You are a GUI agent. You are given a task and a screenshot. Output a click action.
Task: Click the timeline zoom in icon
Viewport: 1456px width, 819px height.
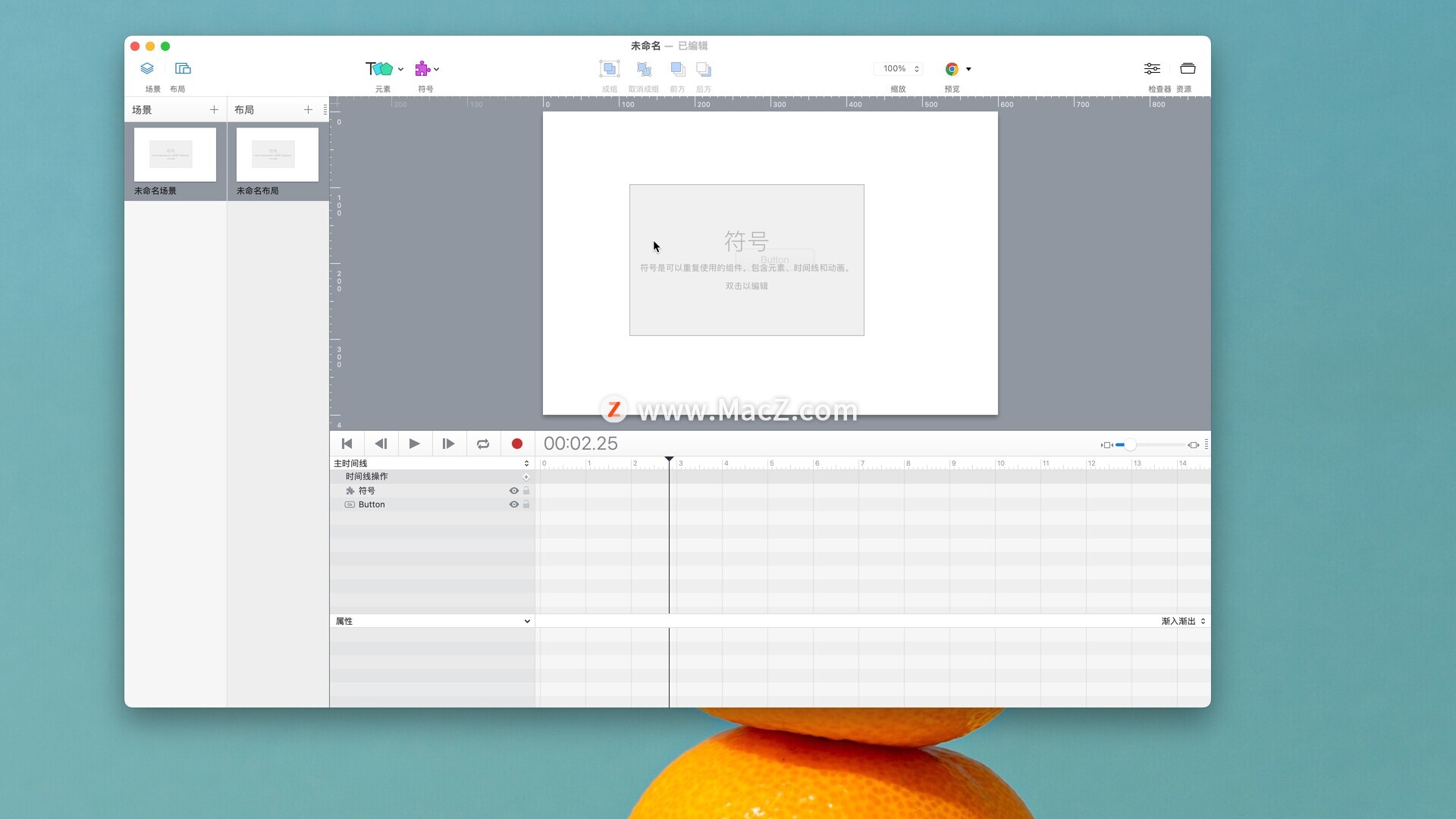[1194, 445]
